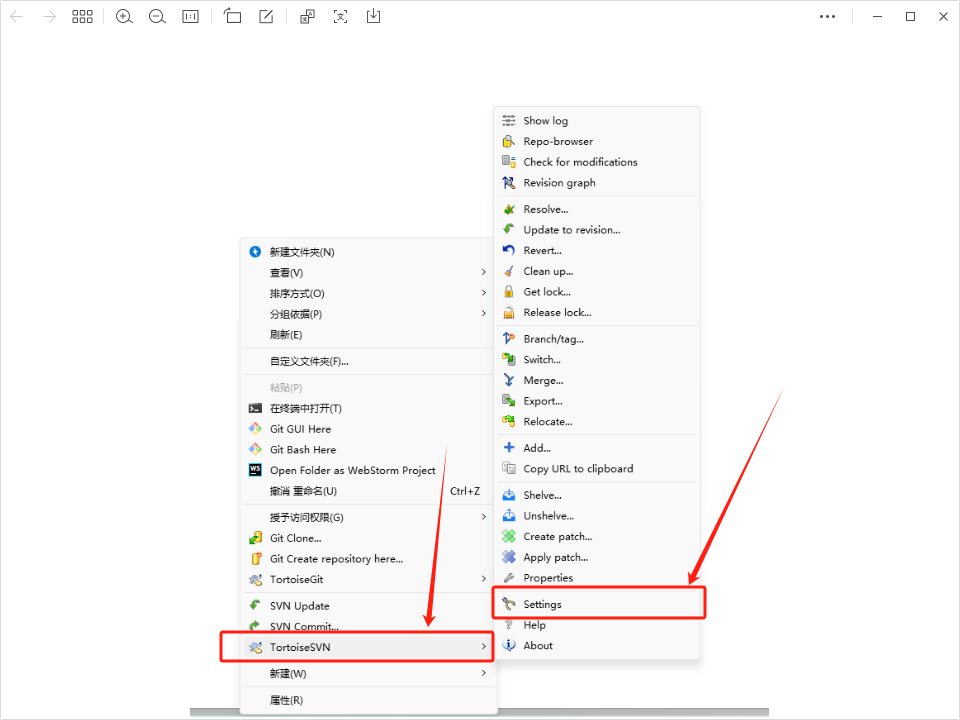
Task: Open the edit image pencil icon
Action: click(x=266, y=17)
